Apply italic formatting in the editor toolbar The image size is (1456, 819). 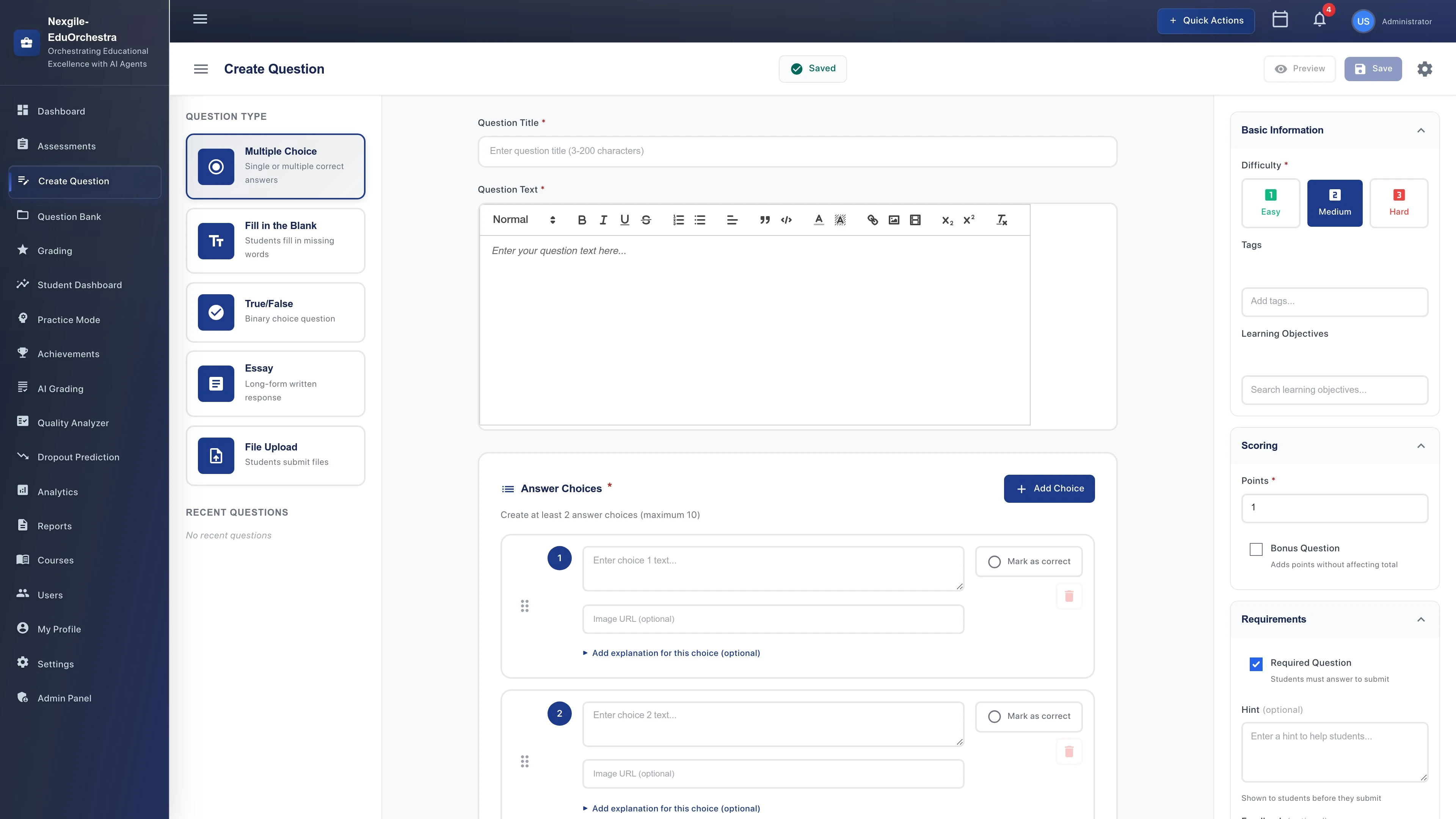coord(602,220)
